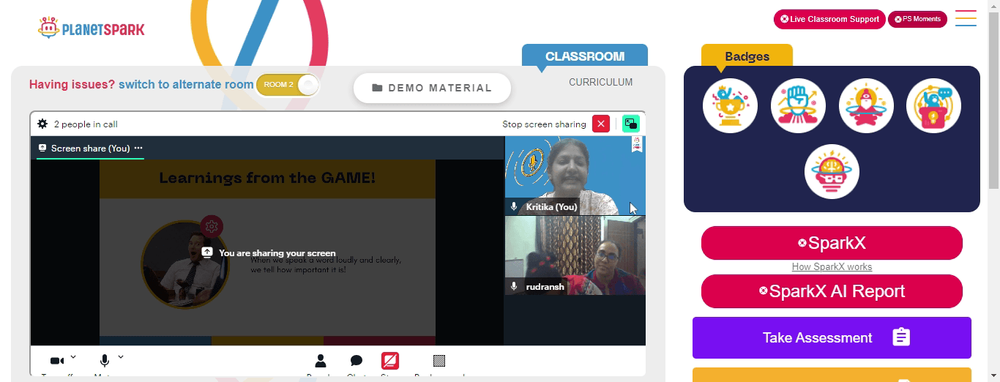The height and width of the screenshot is (382, 1000).
Task: Click Take Assessment button
Action: tap(832, 337)
